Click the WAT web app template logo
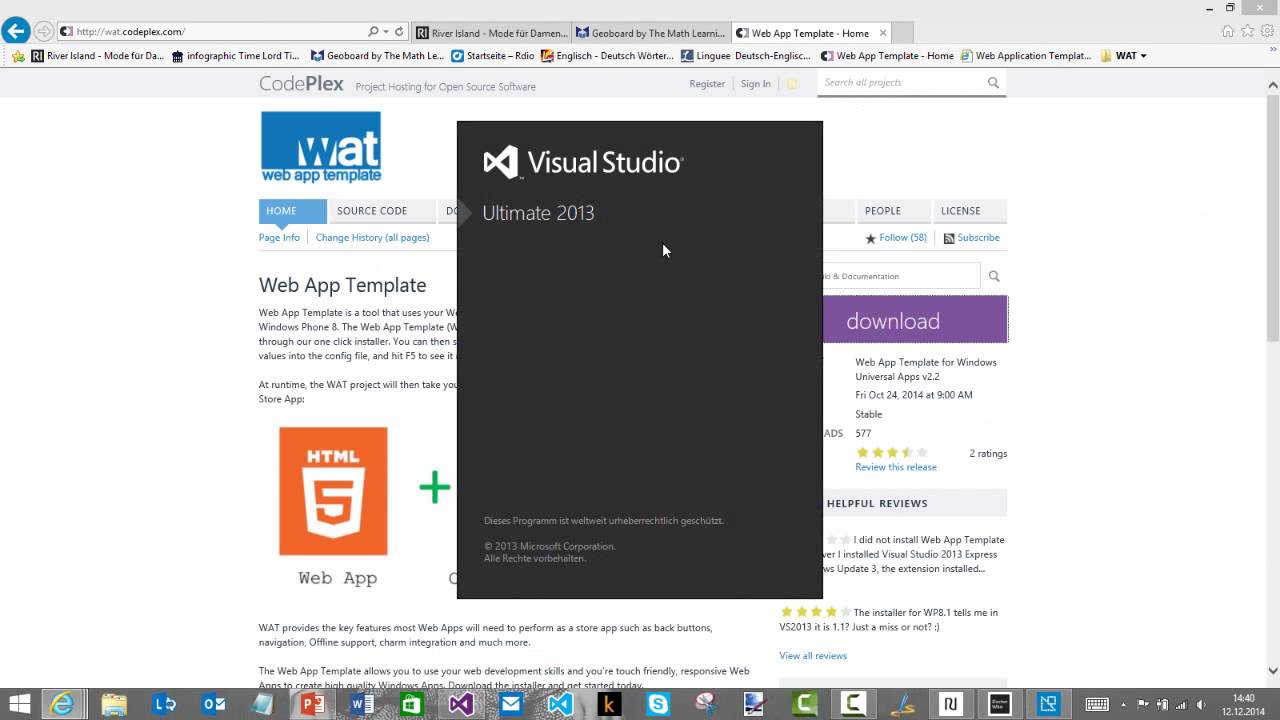Image resolution: width=1280 pixels, height=720 pixels. click(321, 147)
